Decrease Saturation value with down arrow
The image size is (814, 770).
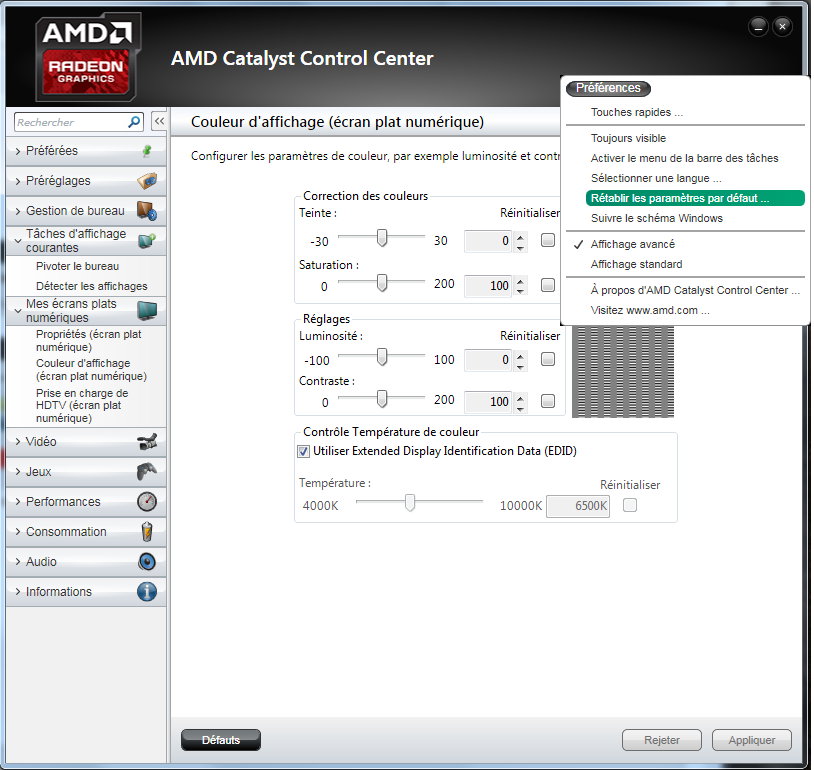pos(520,291)
